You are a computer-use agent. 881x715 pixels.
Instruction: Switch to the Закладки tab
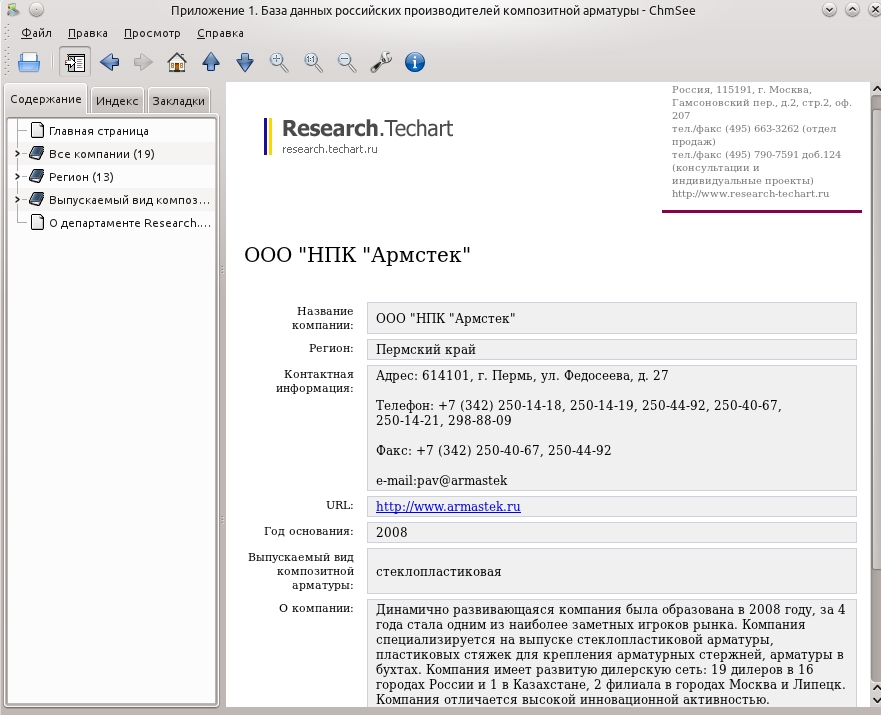[179, 101]
